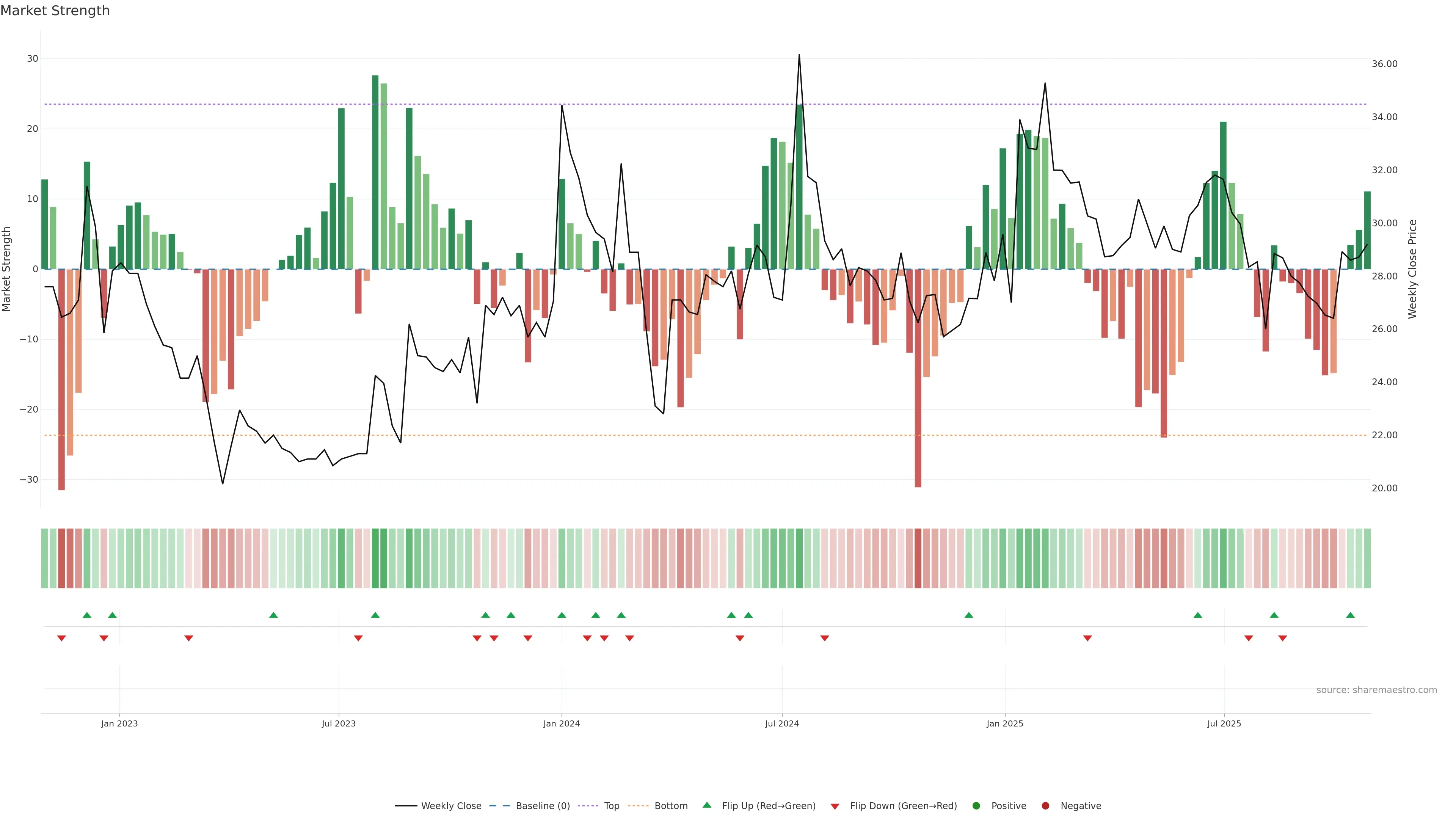Click Negative red circle legend icon
Image resolution: width=1456 pixels, height=819 pixels.
click(1045, 806)
